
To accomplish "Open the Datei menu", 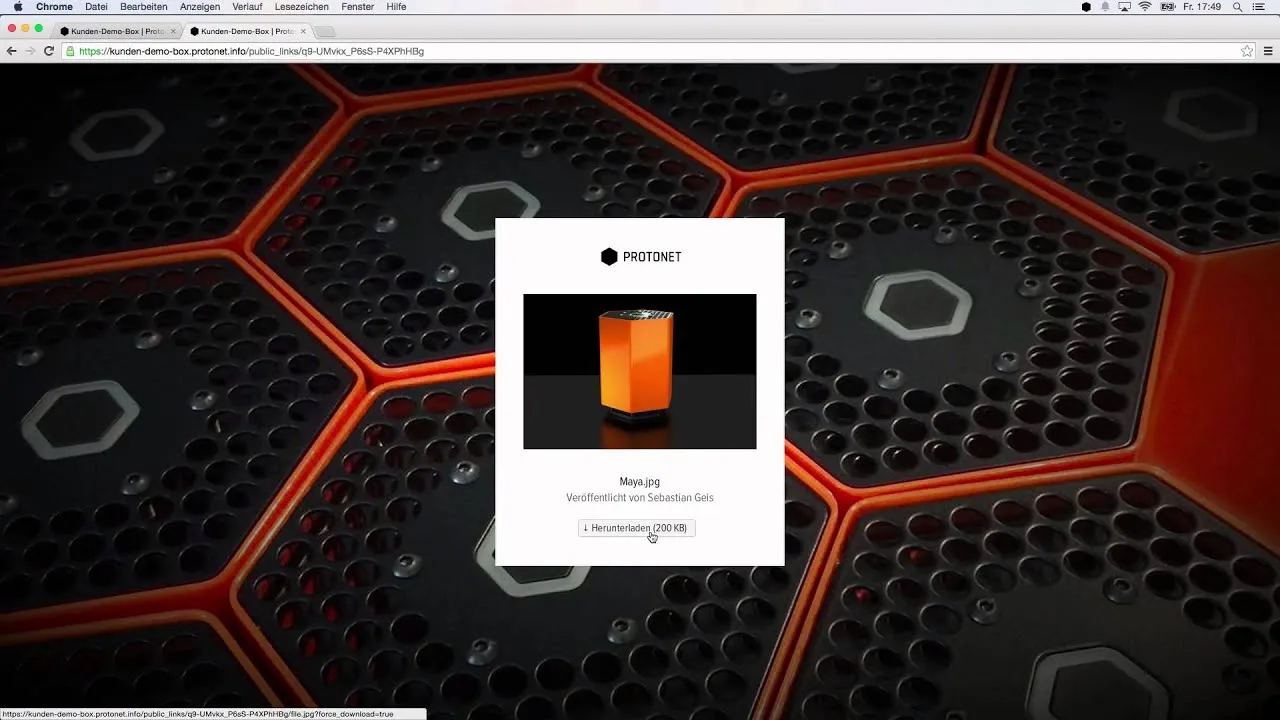I will tap(96, 7).
